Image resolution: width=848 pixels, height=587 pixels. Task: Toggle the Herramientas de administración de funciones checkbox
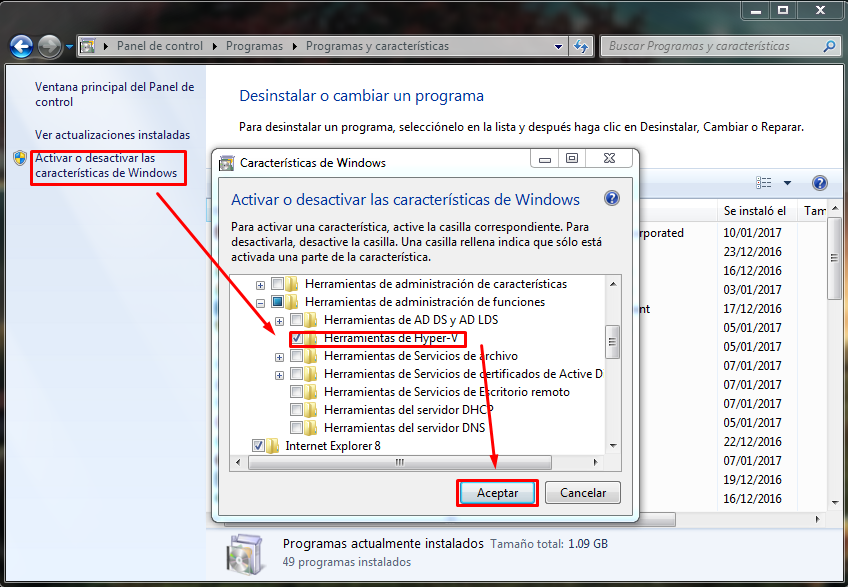tap(277, 301)
